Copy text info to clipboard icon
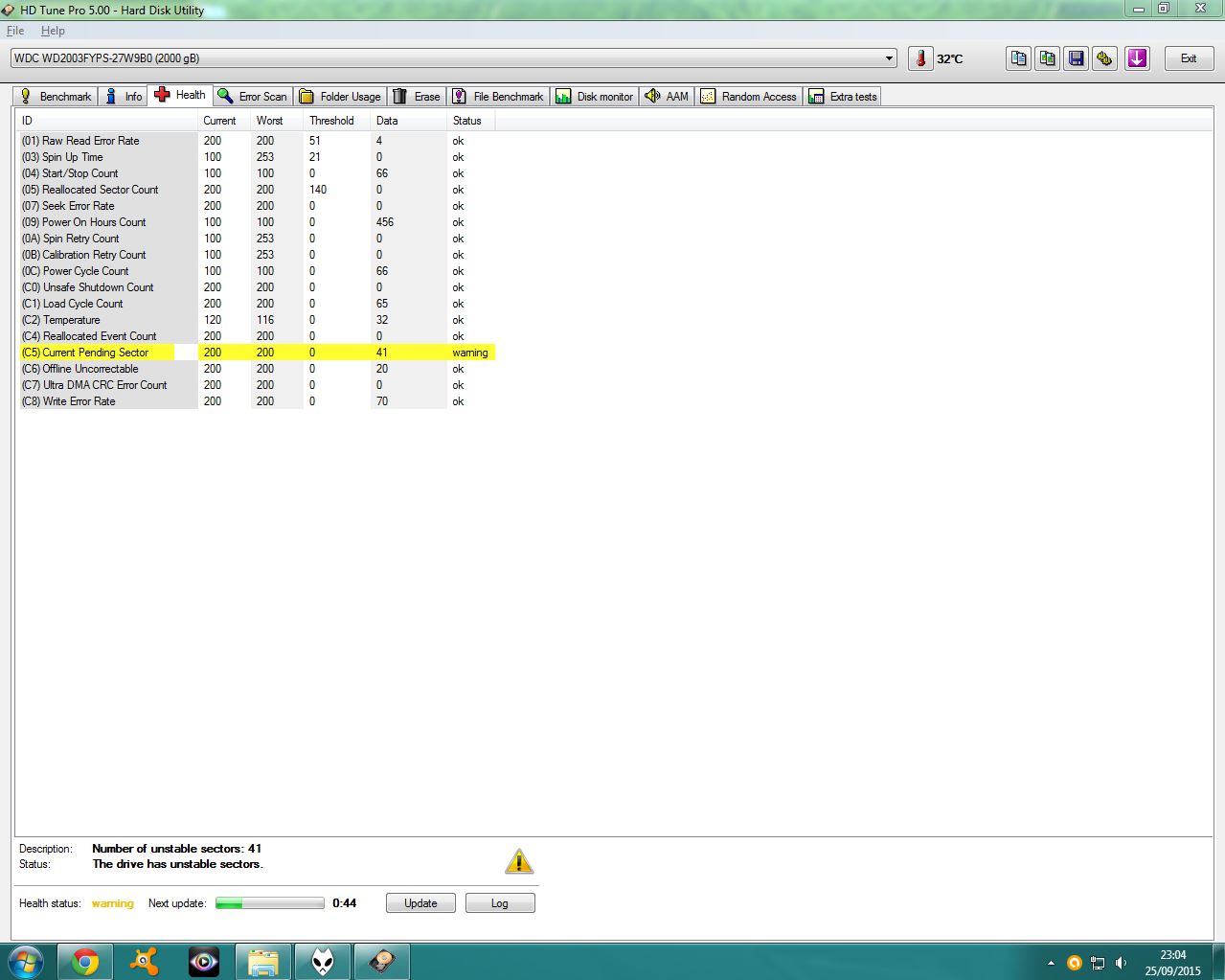The width and height of the screenshot is (1225, 980). pyautogui.click(x=1019, y=58)
